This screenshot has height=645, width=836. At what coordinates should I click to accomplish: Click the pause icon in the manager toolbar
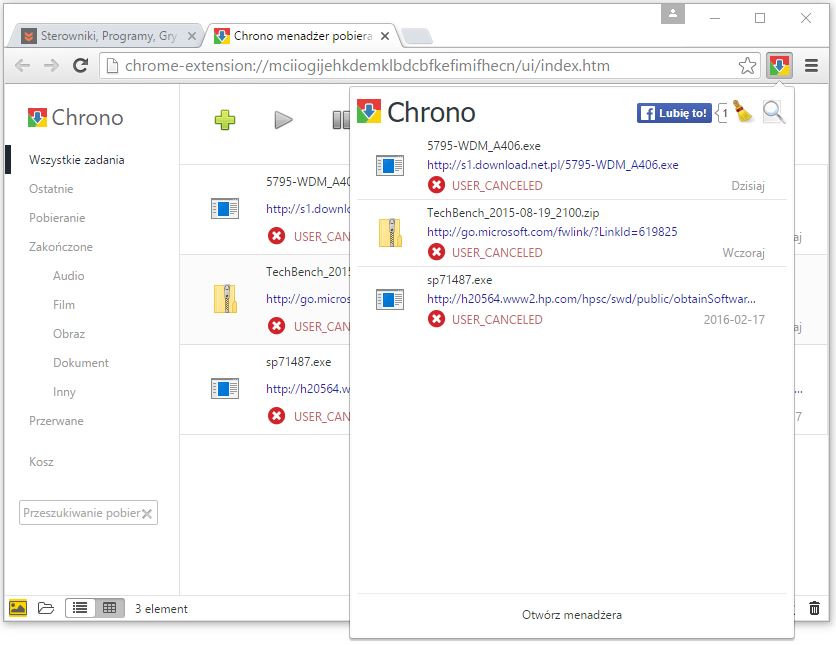(341, 120)
